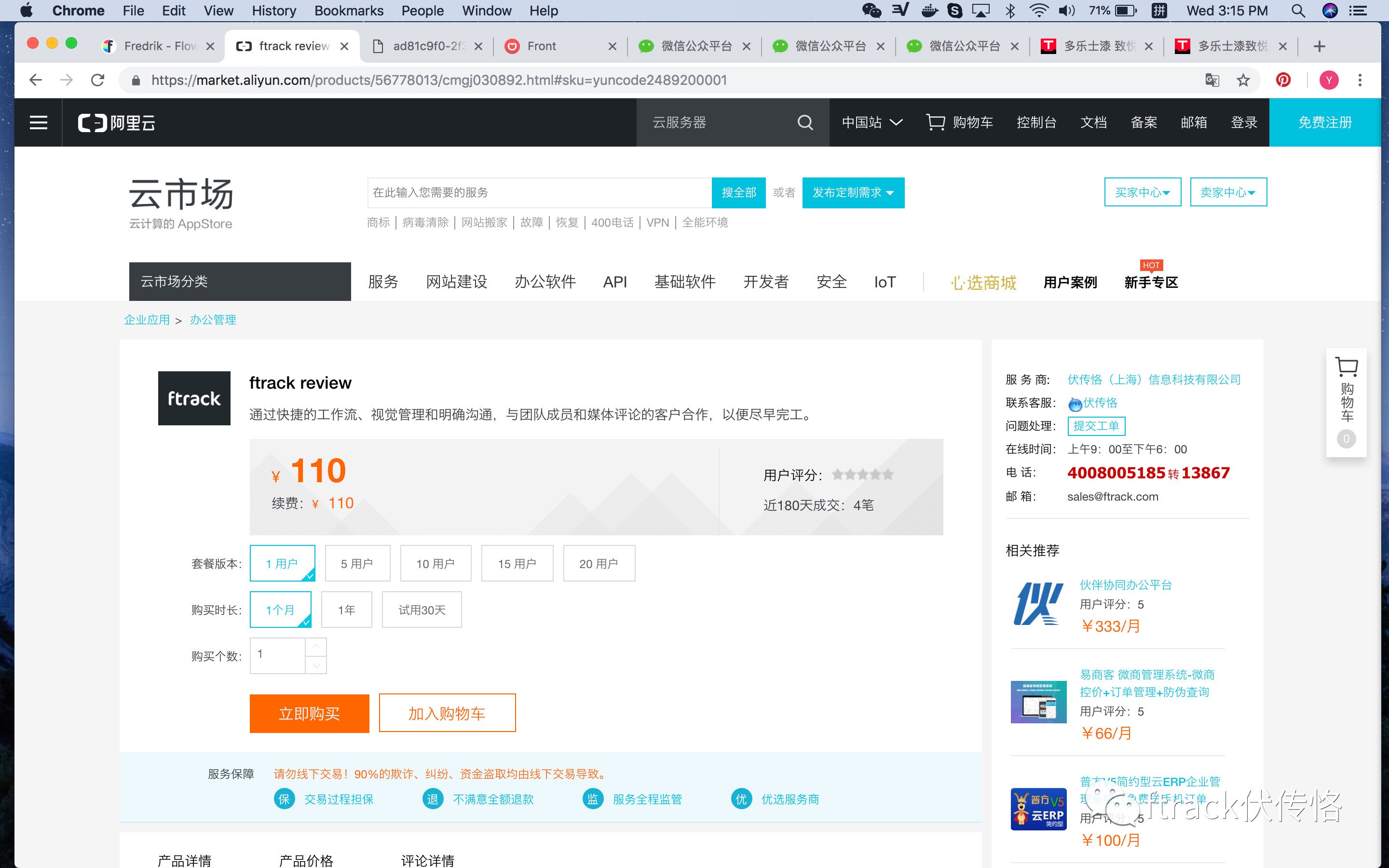The width and height of the screenshot is (1389, 868).
Task: Select the 1年 purchase duration
Action: tap(347, 610)
